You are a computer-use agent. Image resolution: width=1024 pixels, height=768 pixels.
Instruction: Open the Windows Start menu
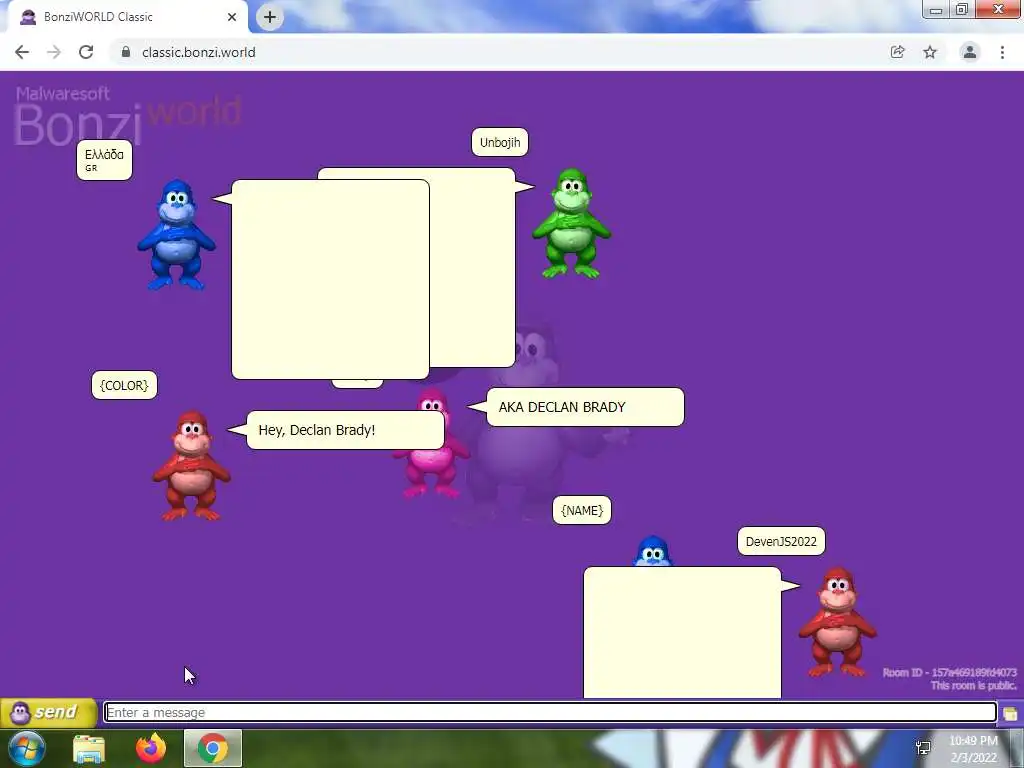click(x=27, y=748)
